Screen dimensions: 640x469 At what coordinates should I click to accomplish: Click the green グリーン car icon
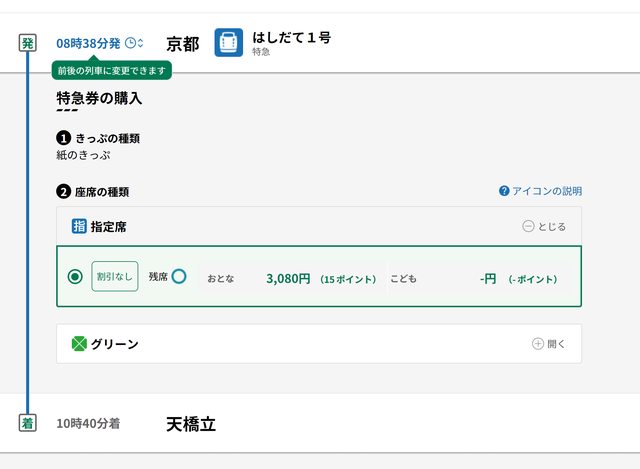(80, 344)
